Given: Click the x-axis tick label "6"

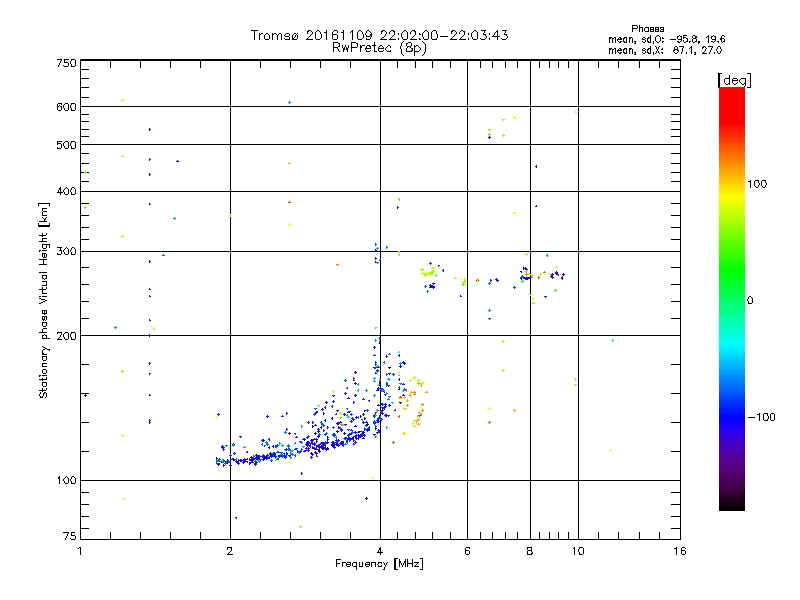Looking at the screenshot, I should (x=467, y=551).
